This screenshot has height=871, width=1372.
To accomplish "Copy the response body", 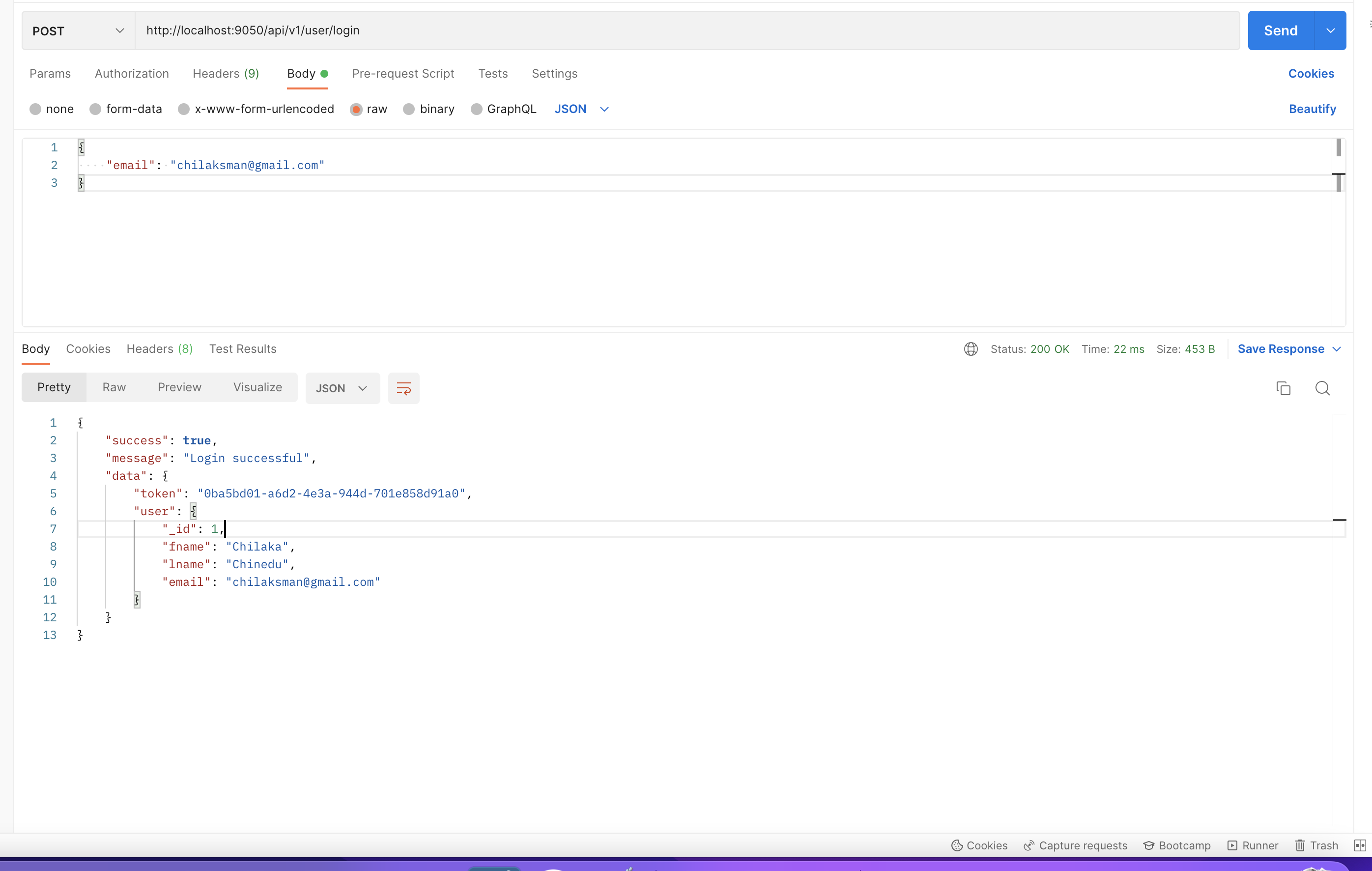I will point(1283,388).
